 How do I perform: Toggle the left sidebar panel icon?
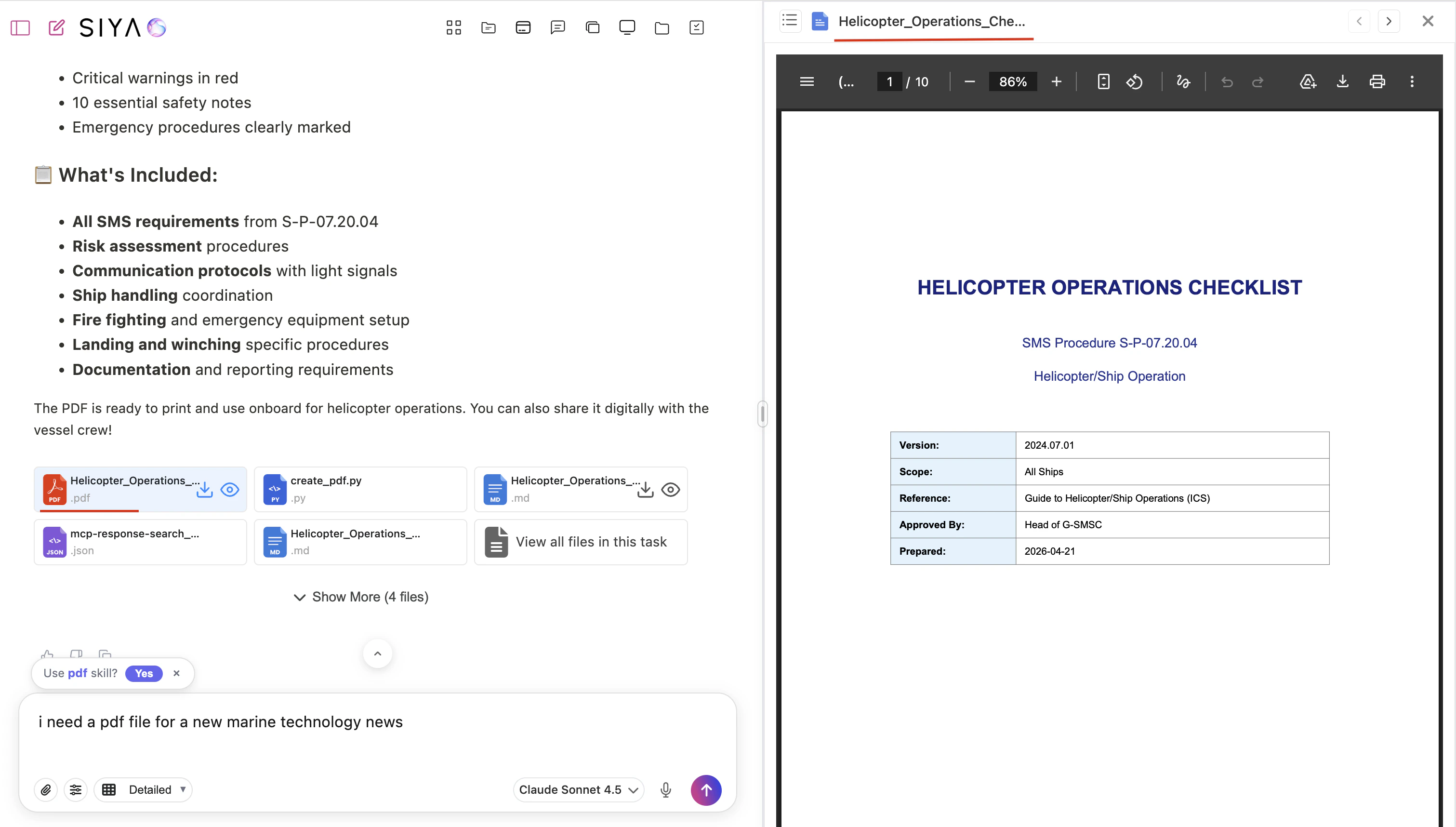pos(20,27)
